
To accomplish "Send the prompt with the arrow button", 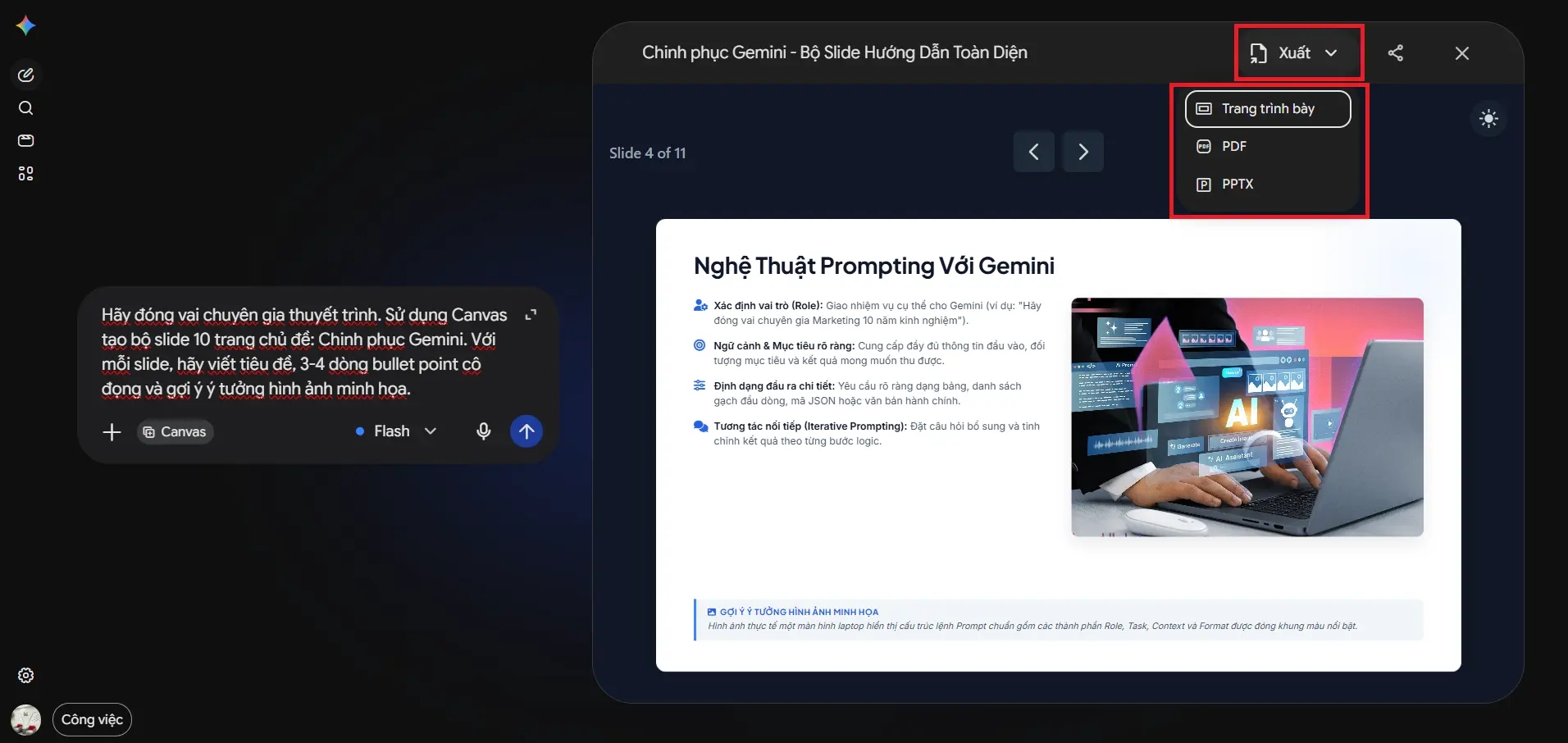I will (x=526, y=431).
